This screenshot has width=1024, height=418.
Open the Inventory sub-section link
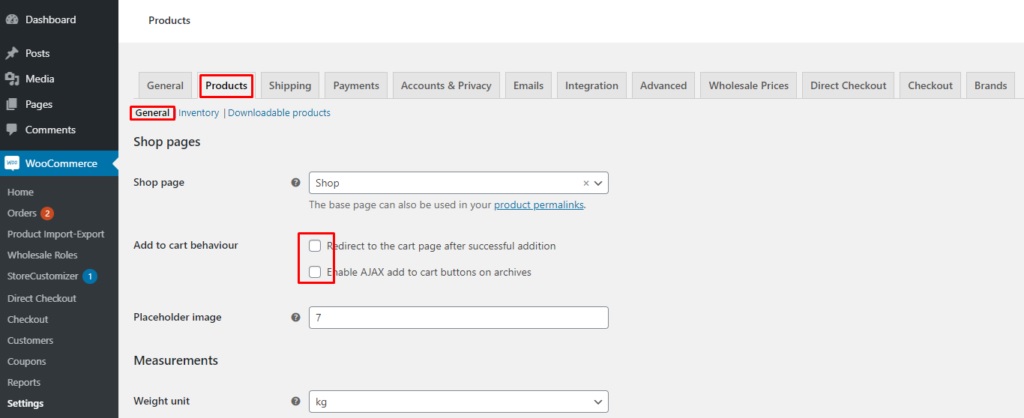[x=199, y=113]
